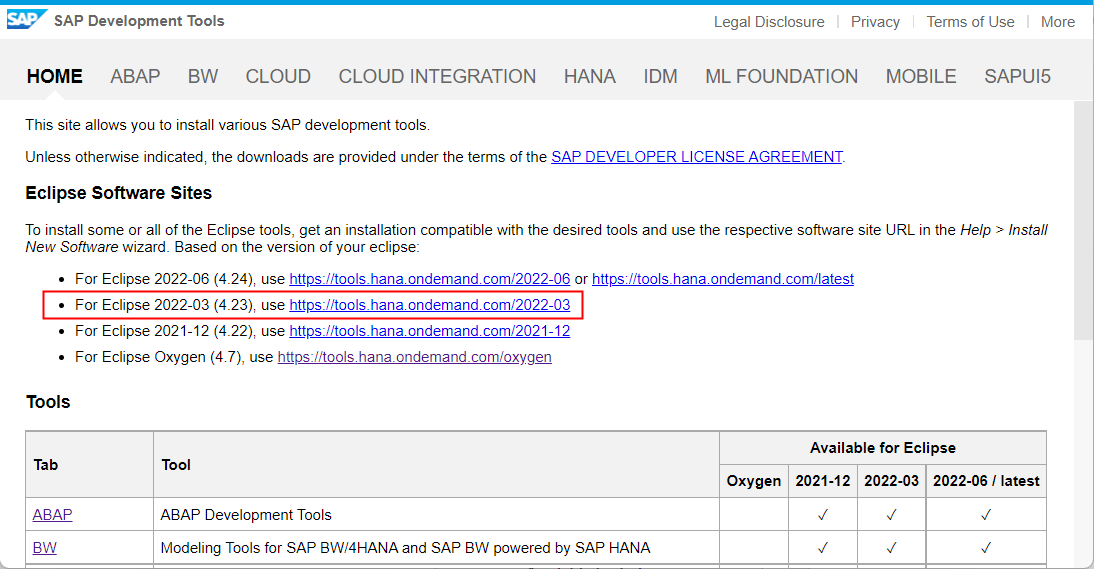Open the Privacy link in header
This screenshot has width=1094, height=570.
tap(875, 22)
